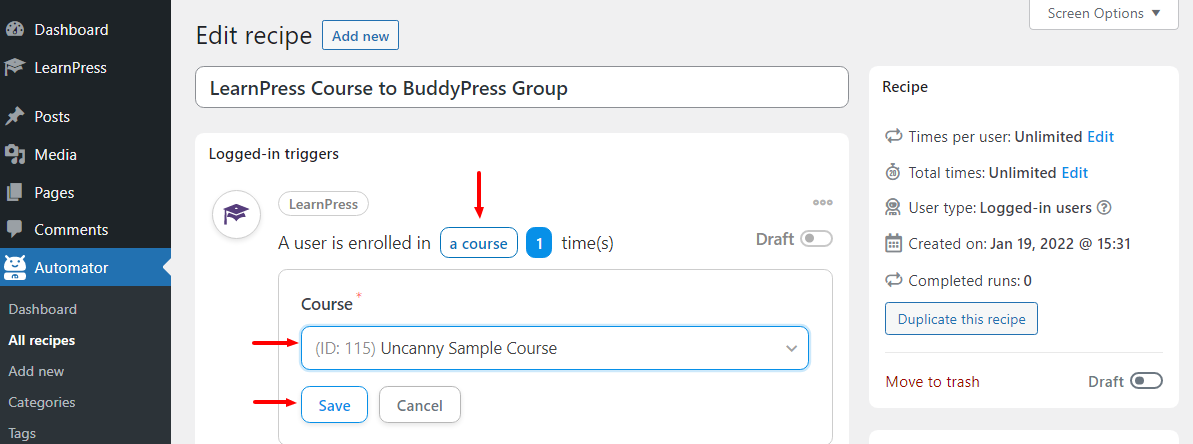The image size is (1193, 444).
Task: Click the Automator robot icon in sidebar
Action: click(15, 268)
